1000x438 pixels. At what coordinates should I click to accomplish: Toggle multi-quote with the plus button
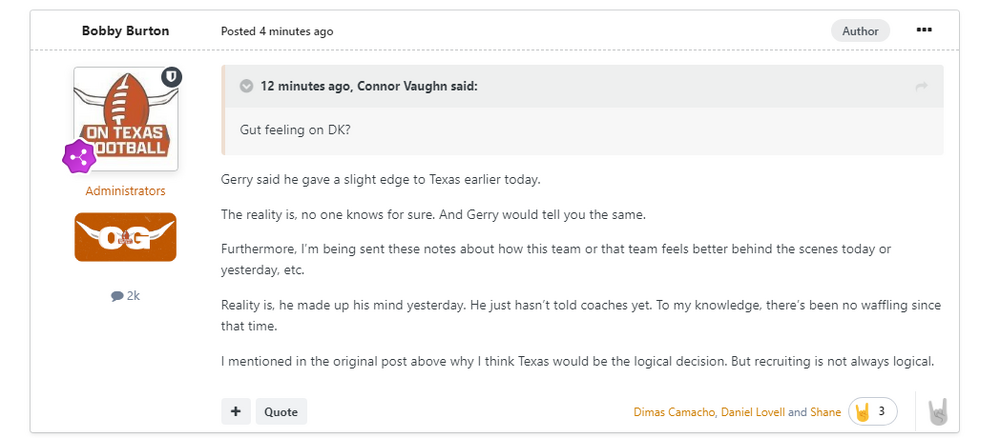236,411
